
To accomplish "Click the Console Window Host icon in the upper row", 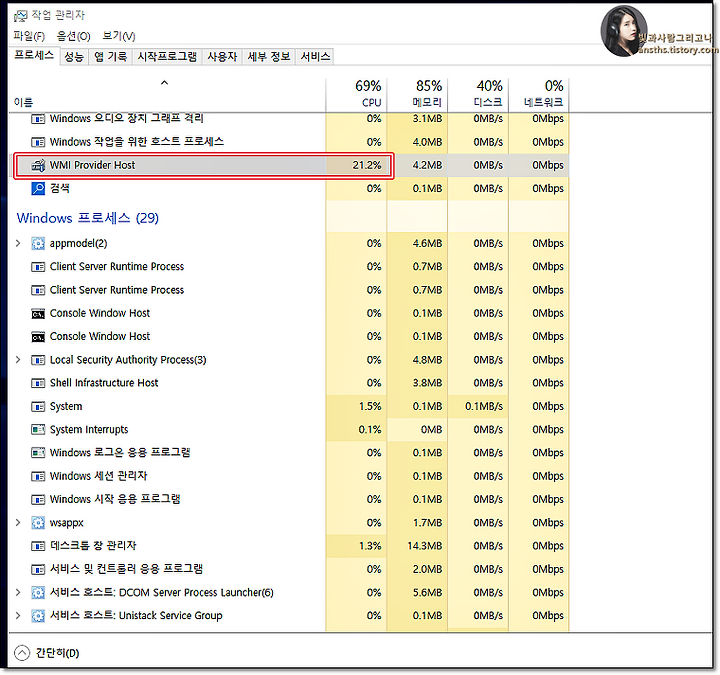I will pos(38,314).
